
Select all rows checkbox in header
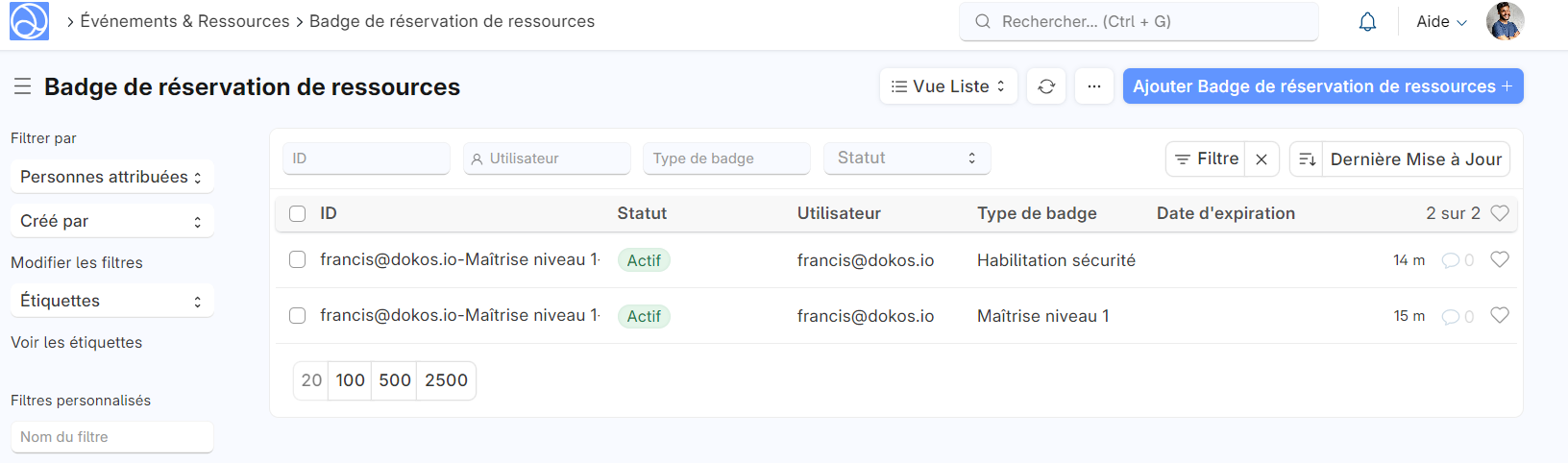tap(298, 214)
